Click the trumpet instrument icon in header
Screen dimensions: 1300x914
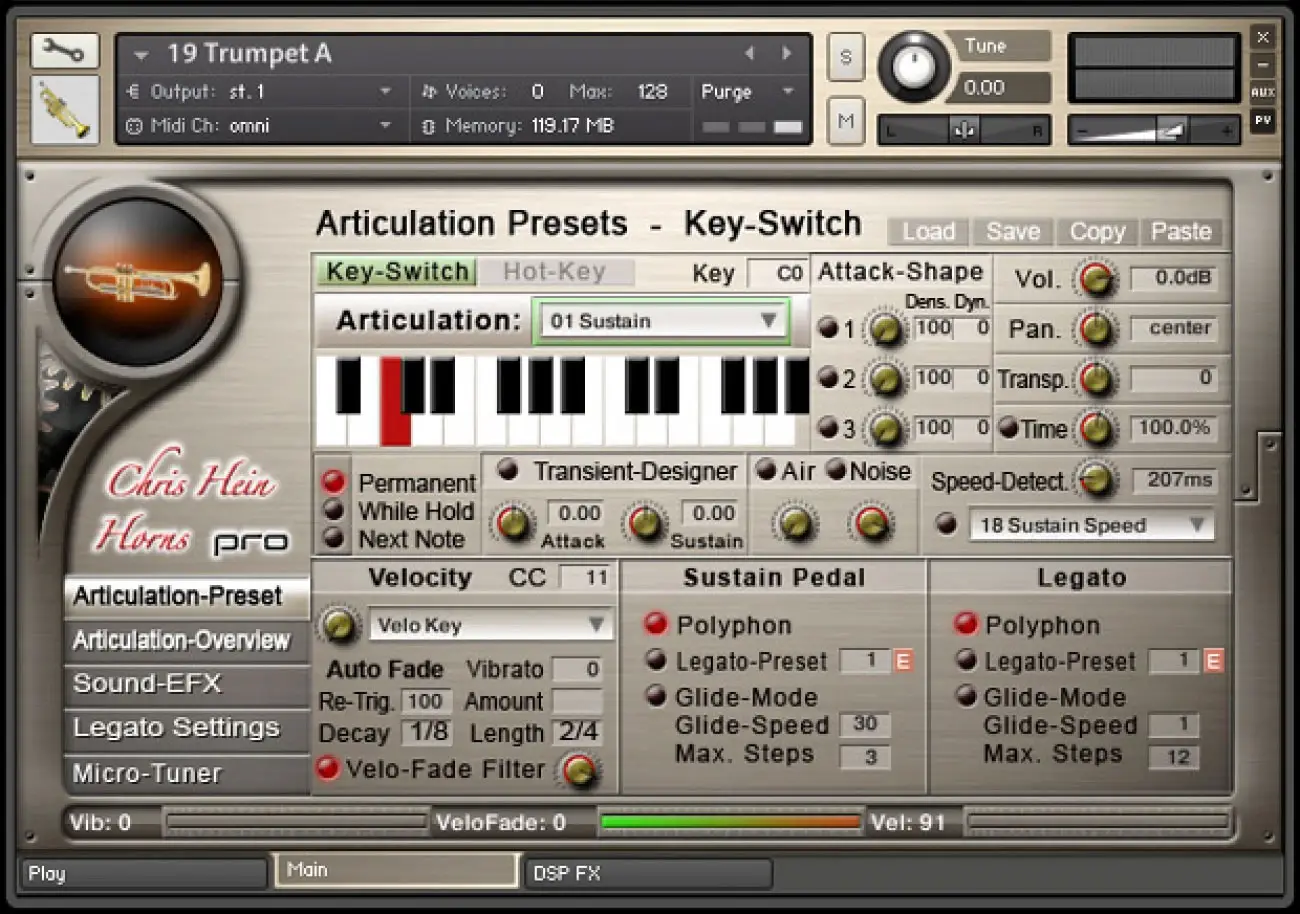[x=64, y=110]
